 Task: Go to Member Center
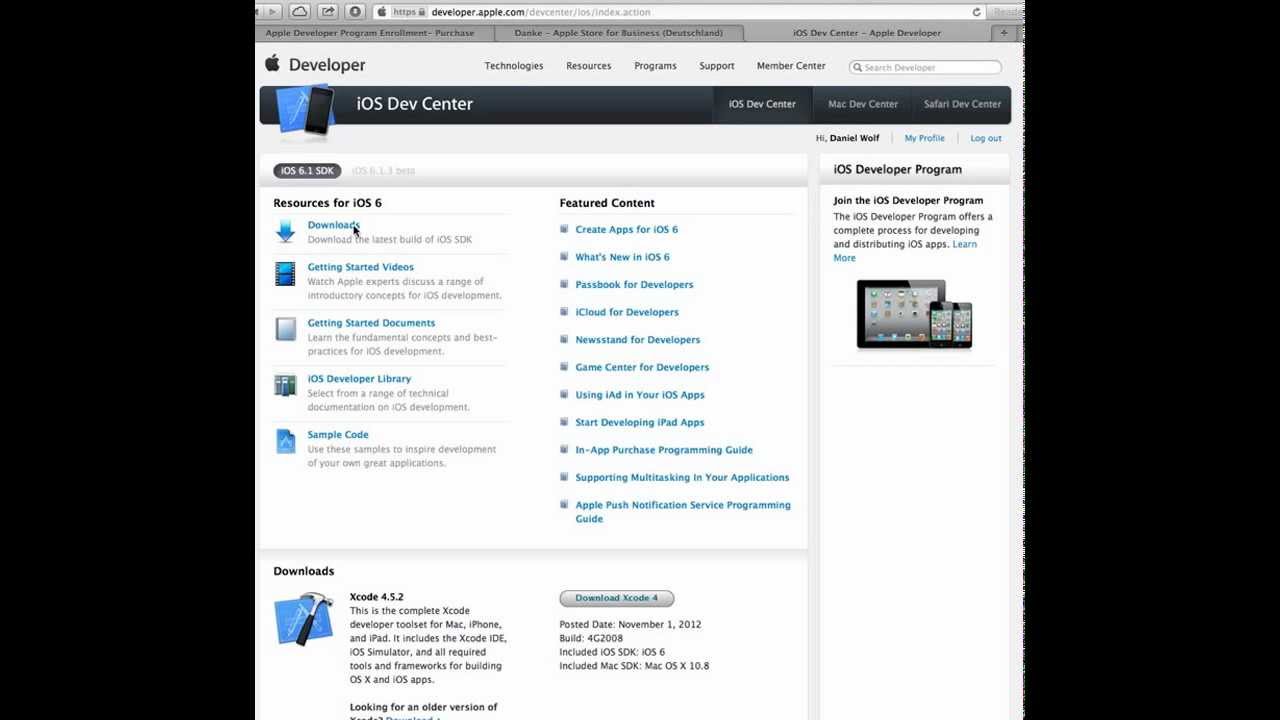coord(791,66)
